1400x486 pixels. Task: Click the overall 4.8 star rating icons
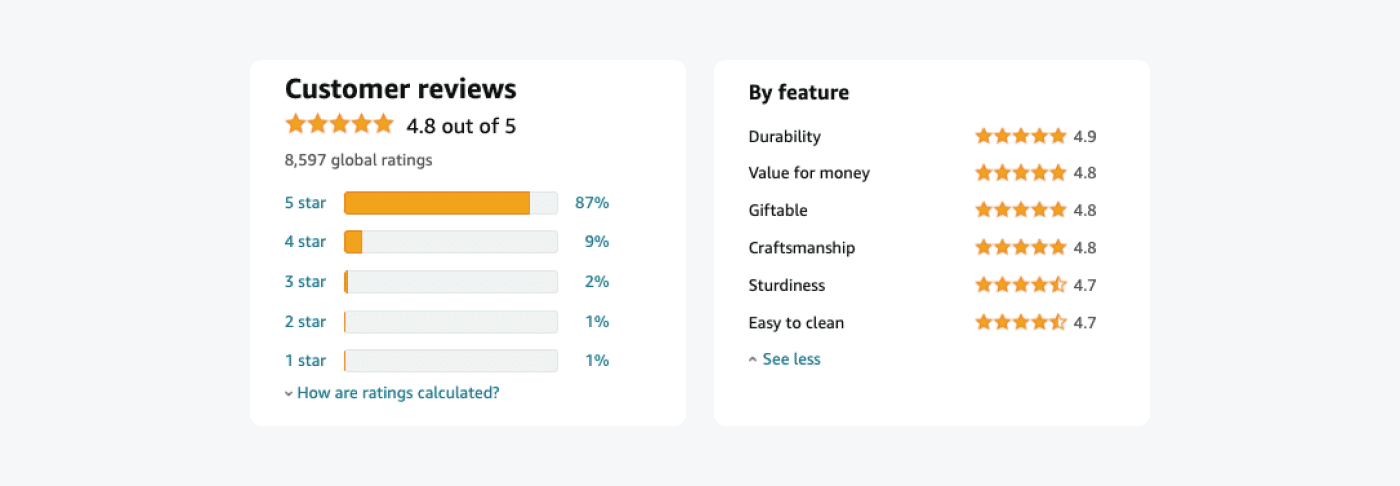coord(339,124)
